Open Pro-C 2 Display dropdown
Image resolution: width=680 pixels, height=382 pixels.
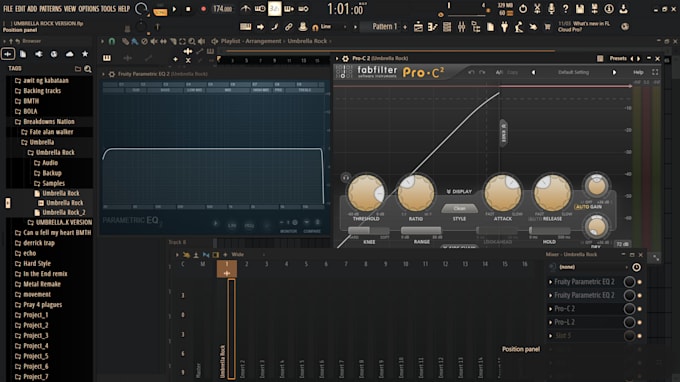click(x=459, y=192)
